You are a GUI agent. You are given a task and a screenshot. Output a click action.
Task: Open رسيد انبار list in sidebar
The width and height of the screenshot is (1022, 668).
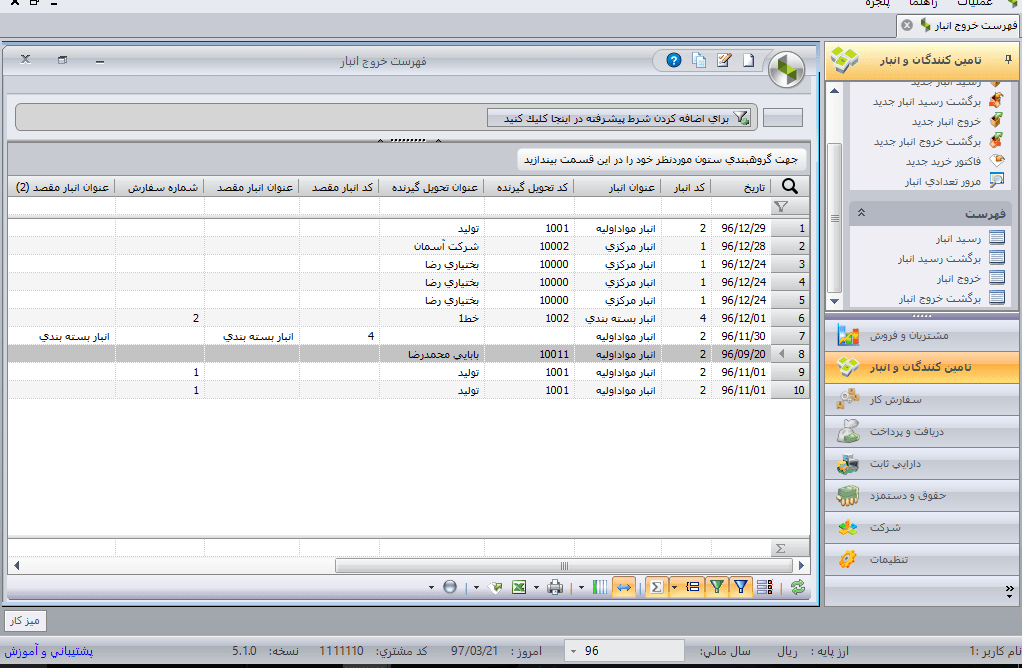coord(958,239)
